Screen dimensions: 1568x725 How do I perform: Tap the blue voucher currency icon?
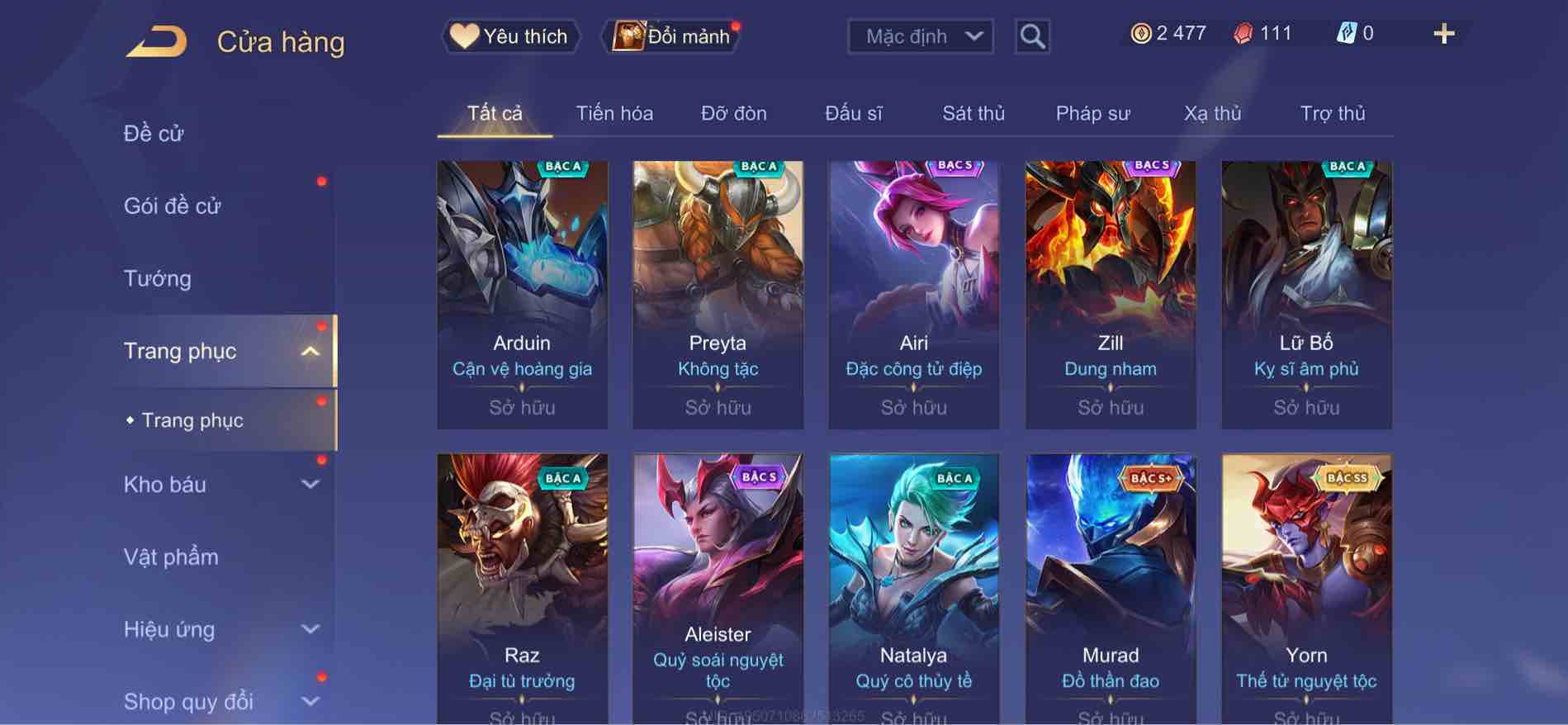pyautogui.click(x=1346, y=34)
